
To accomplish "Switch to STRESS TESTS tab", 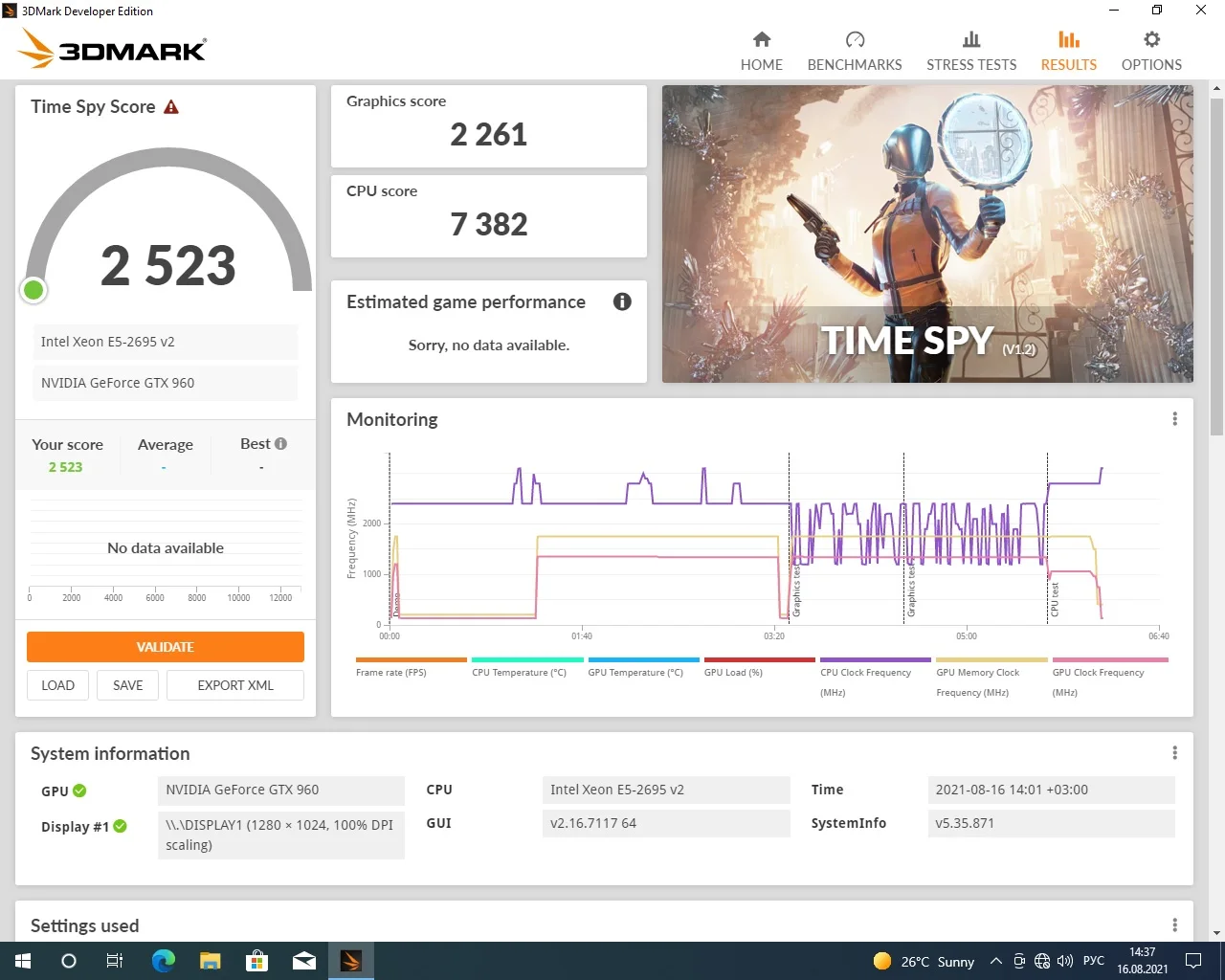I will pos(971,51).
